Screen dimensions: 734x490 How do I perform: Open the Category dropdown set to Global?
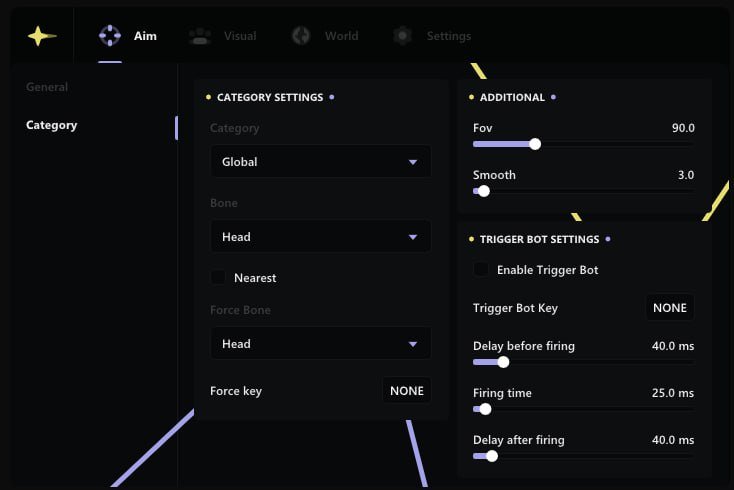[320, 162]
